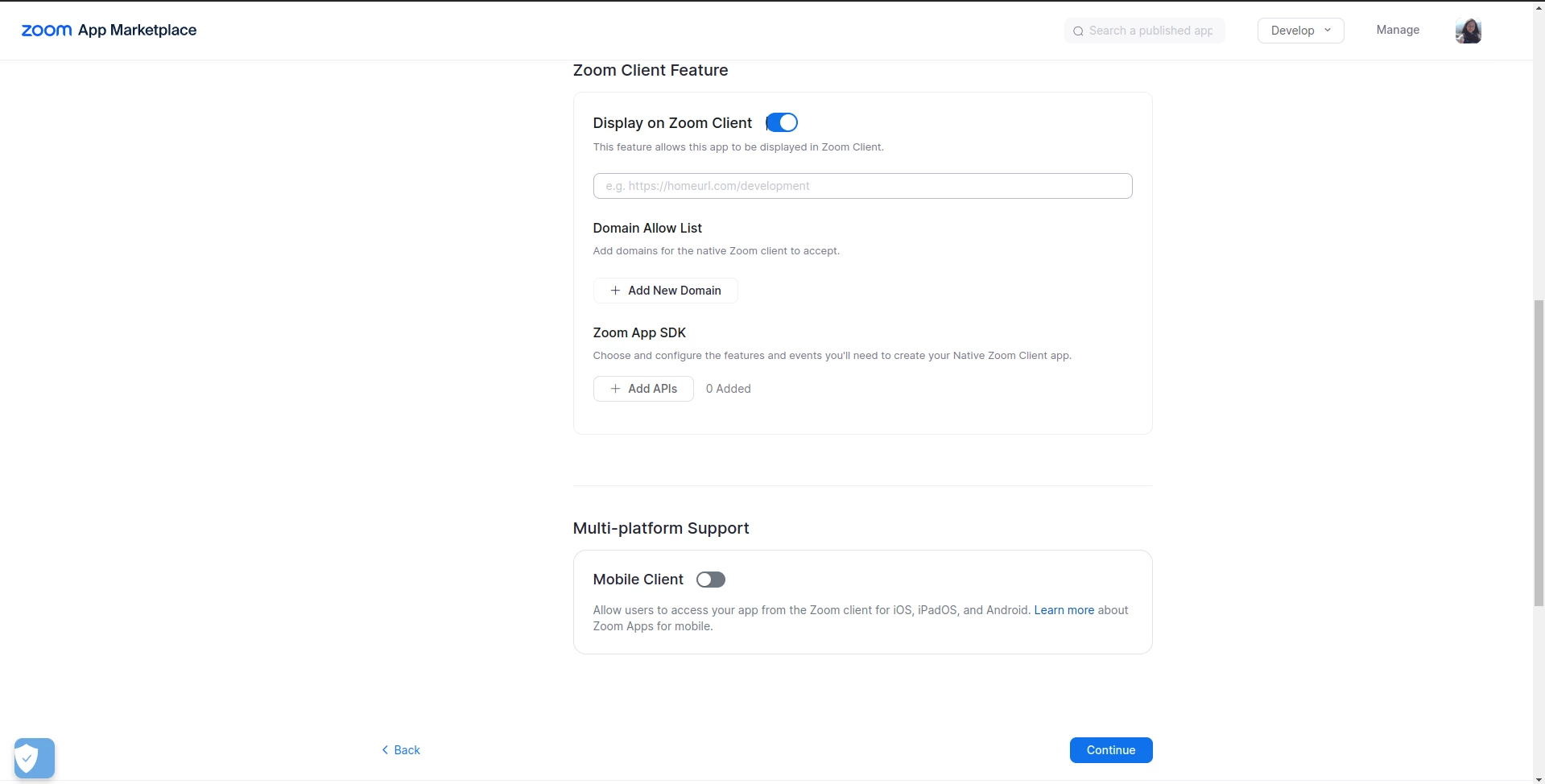Click Add New Domain button

pyautogui.click(x=665, y=291)
